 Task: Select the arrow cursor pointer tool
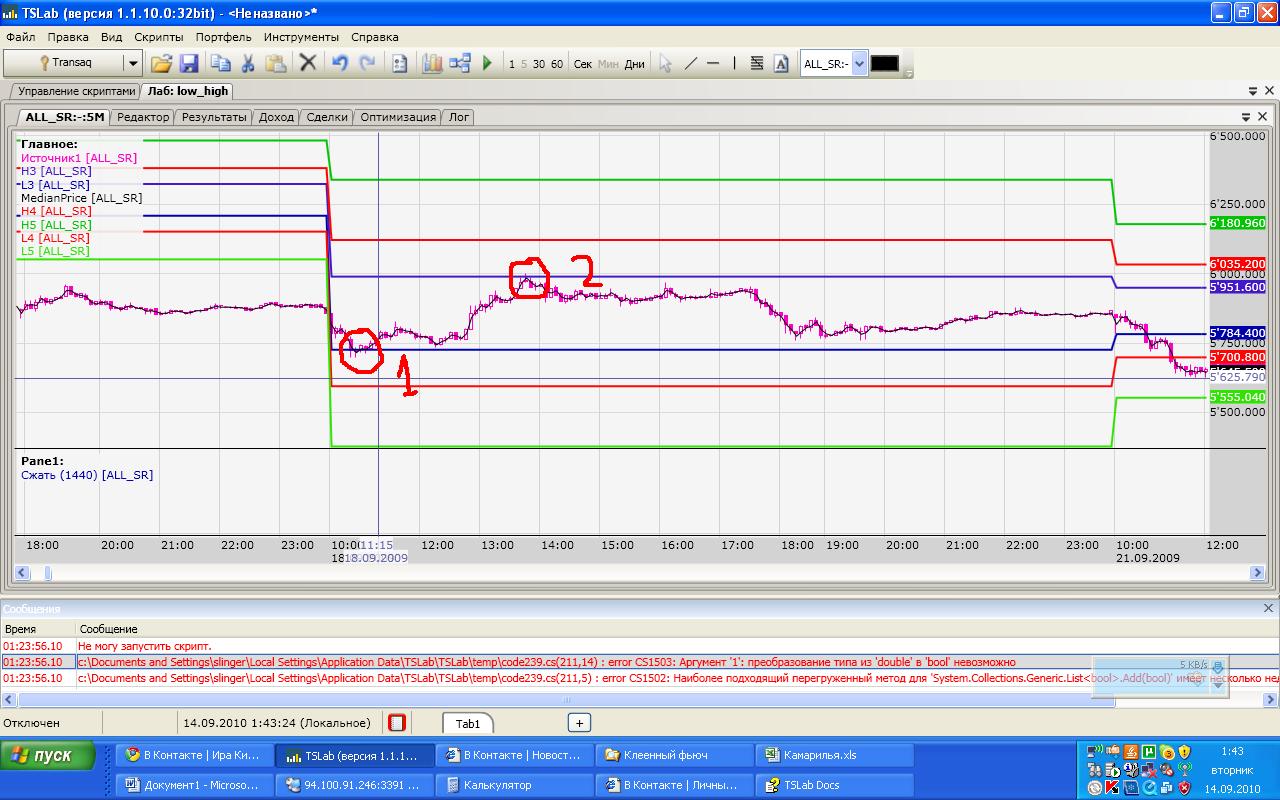tap(665, 63)
